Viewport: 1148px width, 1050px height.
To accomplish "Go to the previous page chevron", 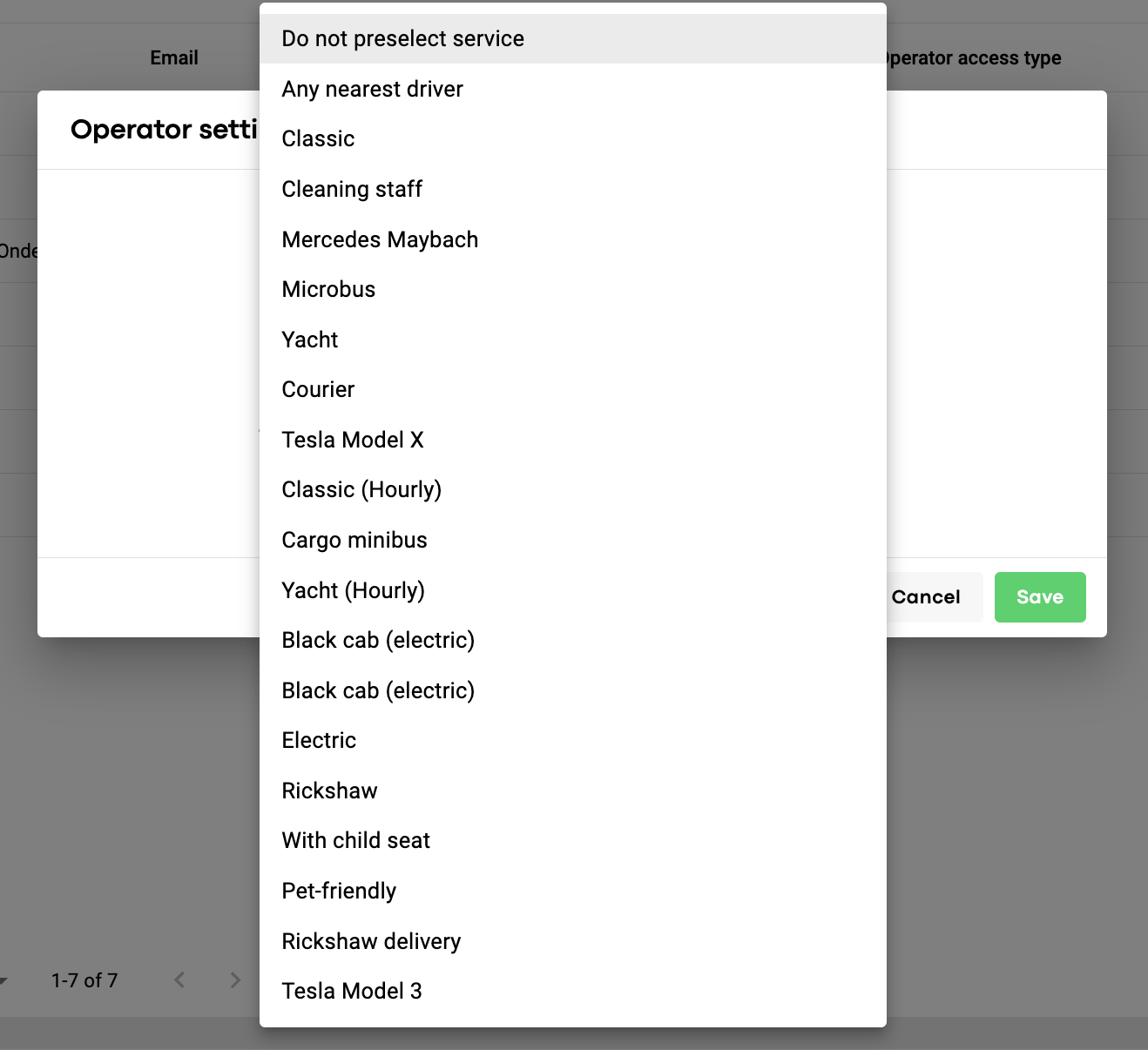I will (179, 980).
